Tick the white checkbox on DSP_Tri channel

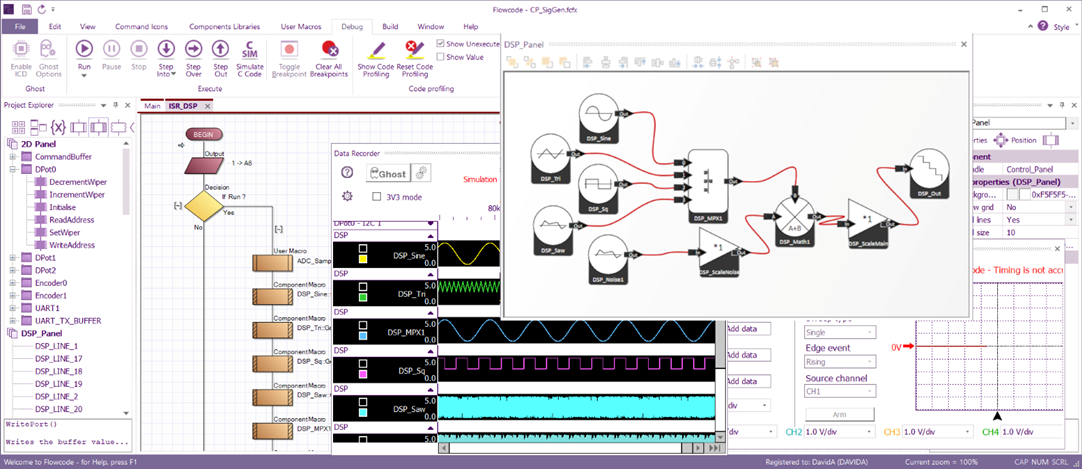pyautogui.click(x=363, y=286)
